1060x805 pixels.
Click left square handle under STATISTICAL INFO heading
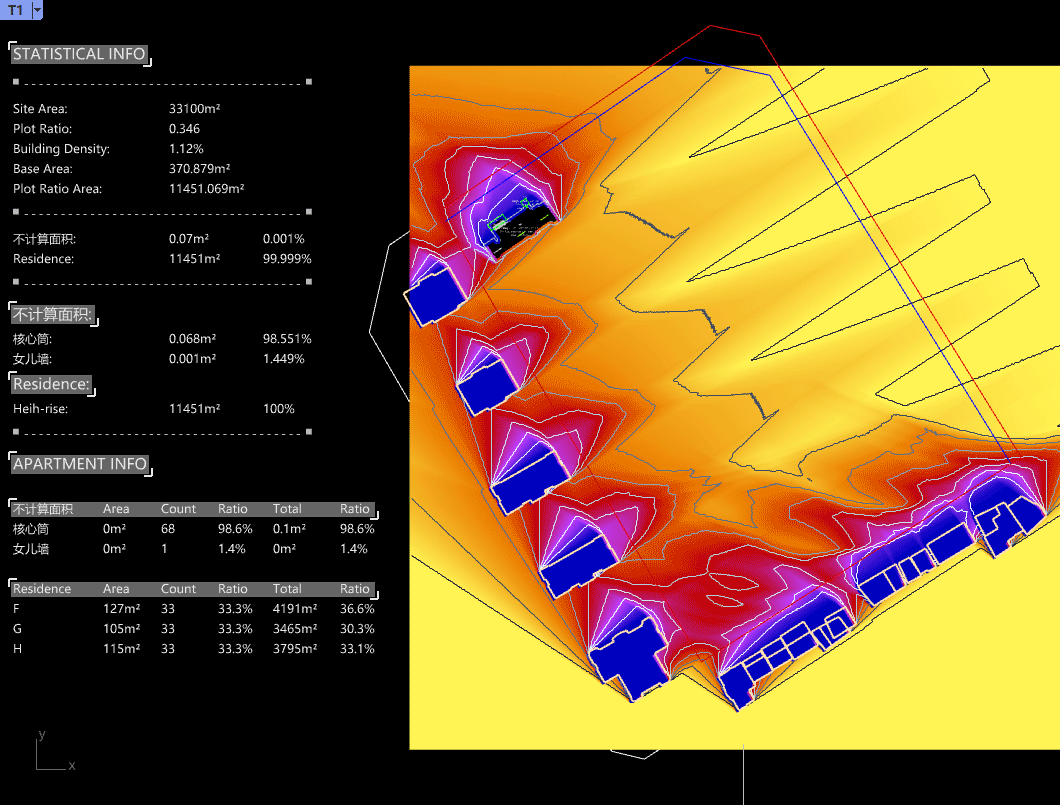point(15,82)
